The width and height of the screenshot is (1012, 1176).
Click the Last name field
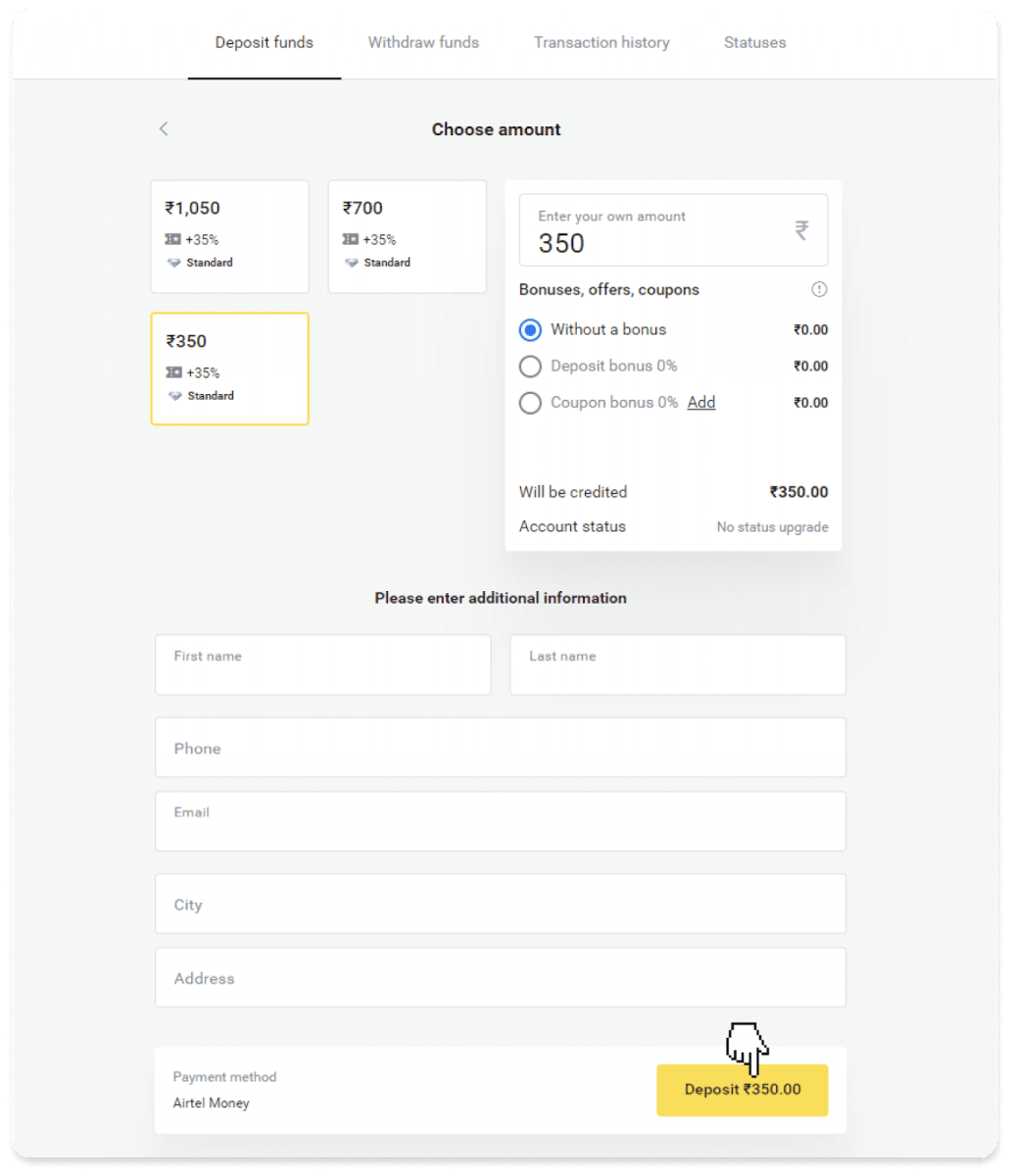(x=678, y=664)
